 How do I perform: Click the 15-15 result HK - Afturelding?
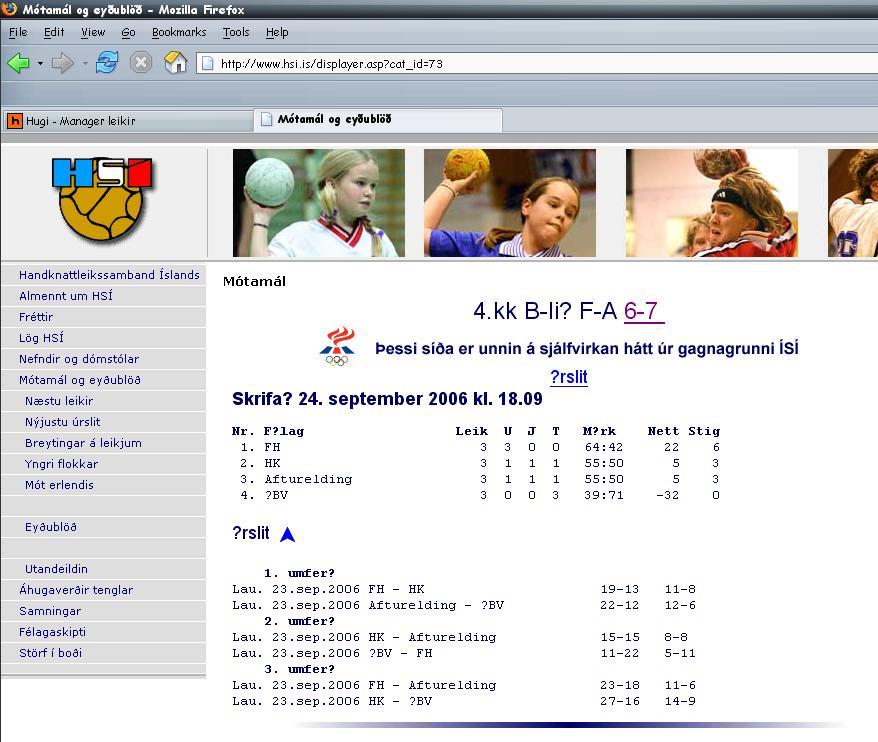coord(620,637)
